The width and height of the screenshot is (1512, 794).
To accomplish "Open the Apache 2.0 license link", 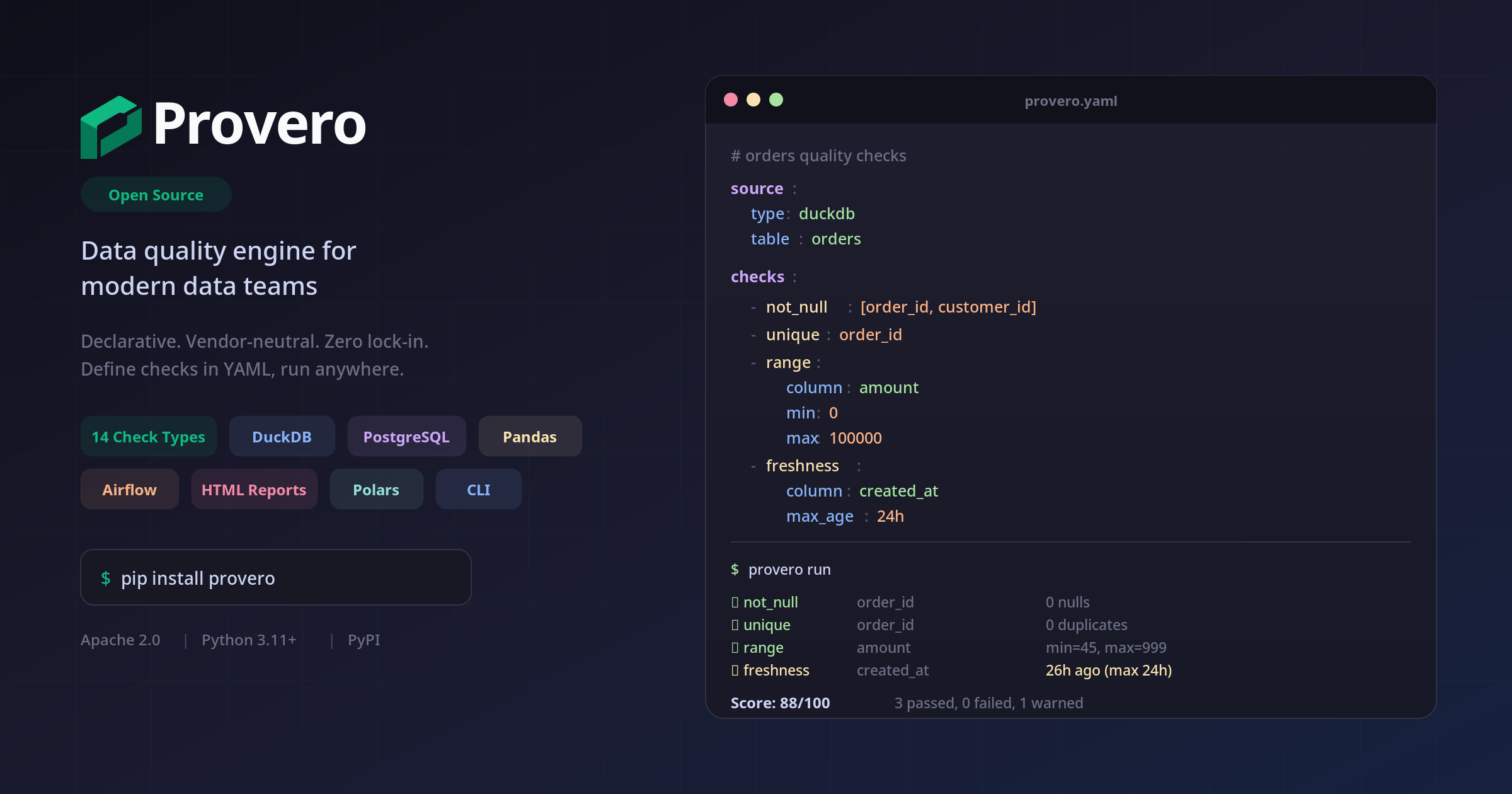I will point(120,640).
